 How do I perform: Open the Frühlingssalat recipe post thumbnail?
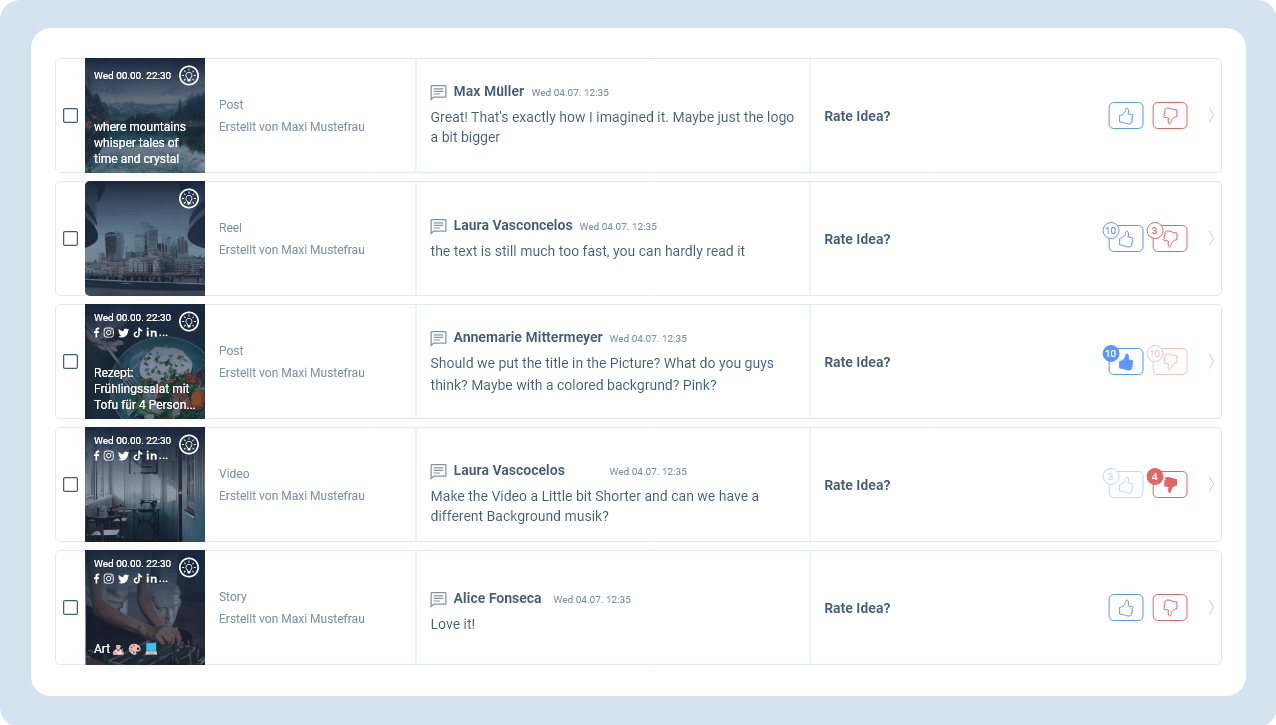coord(145,362)
